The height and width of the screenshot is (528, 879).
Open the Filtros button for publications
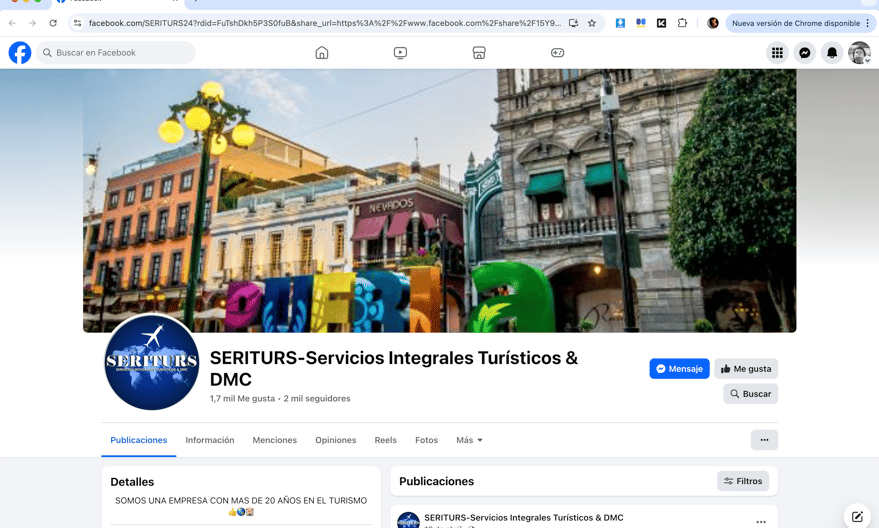coord(743,481)
